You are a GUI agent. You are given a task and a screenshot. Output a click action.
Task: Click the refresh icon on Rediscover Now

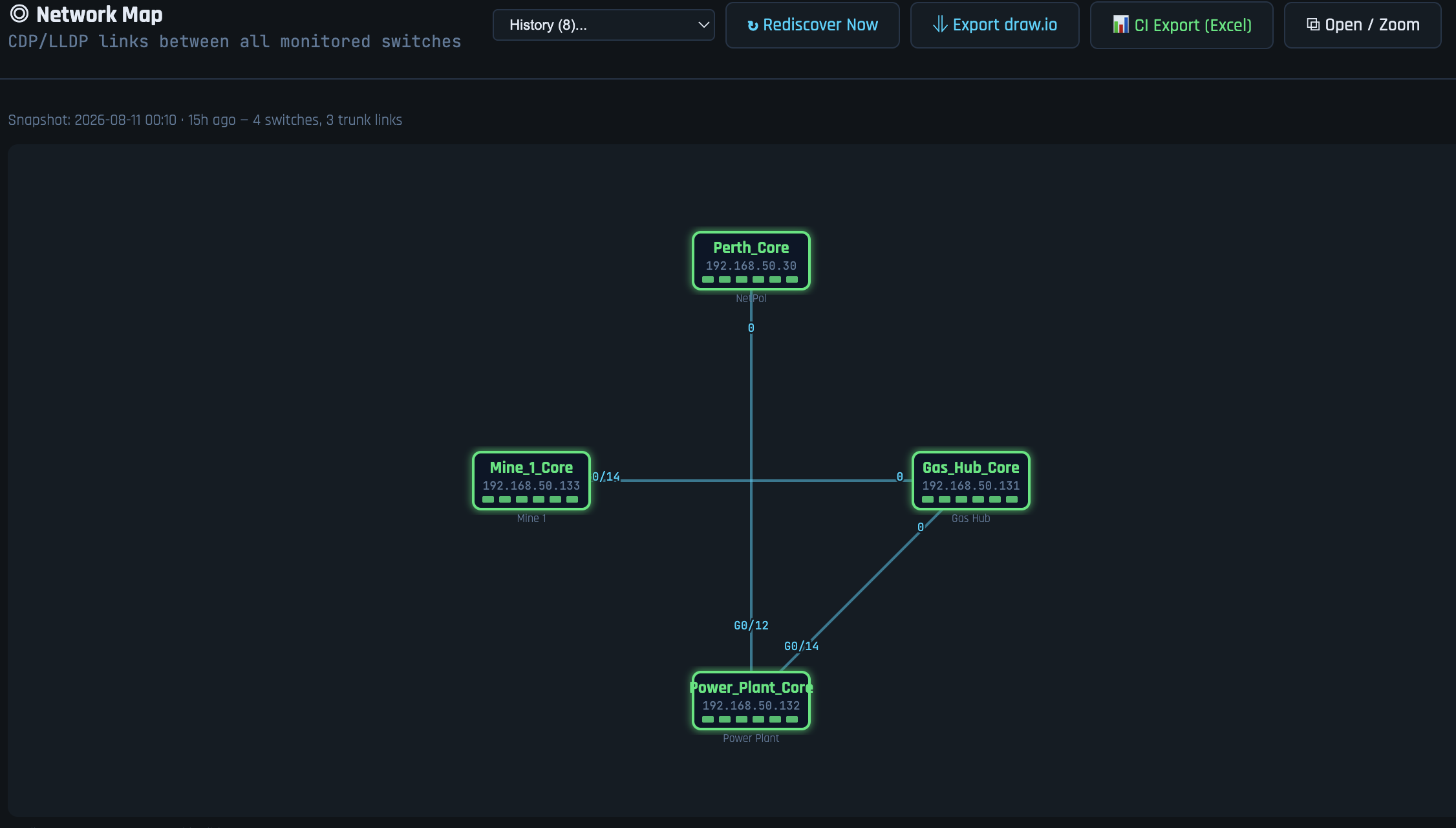coord(753,25)
